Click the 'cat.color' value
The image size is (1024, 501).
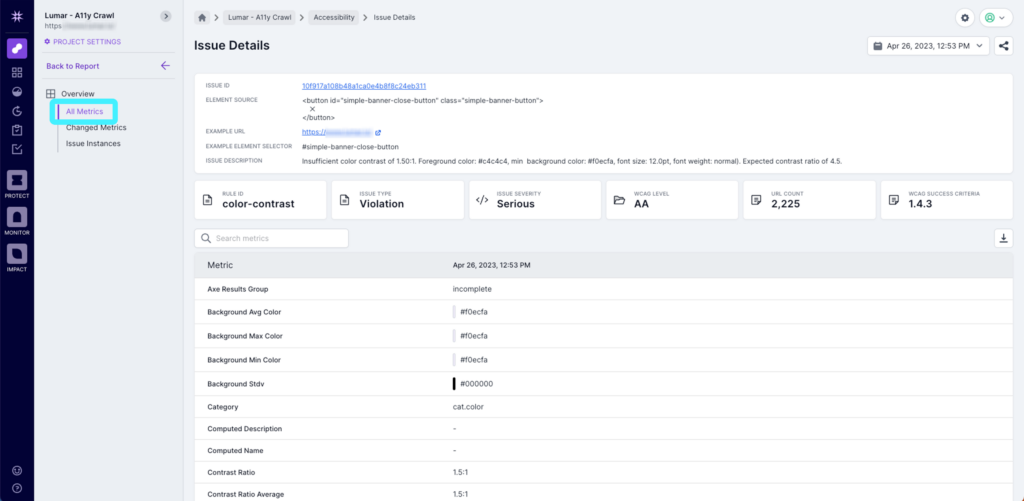[468, 407]
